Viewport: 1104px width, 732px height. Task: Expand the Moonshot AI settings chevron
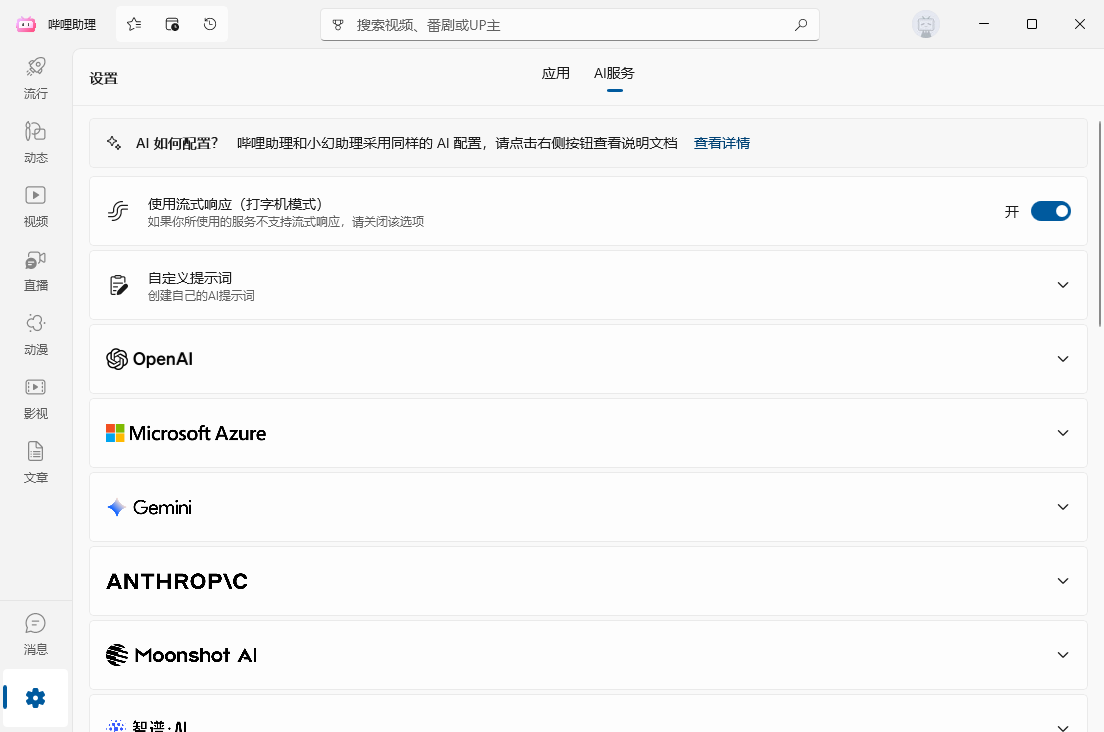click(x=1063, y=655)
